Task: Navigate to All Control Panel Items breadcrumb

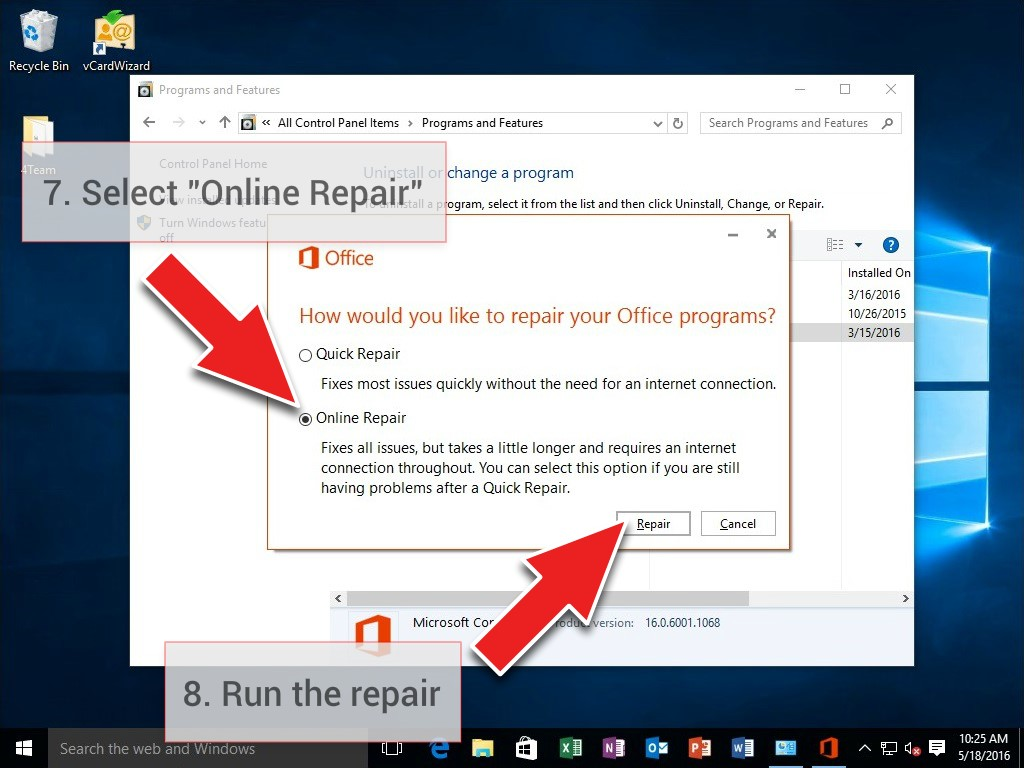Action: point(338,123)
